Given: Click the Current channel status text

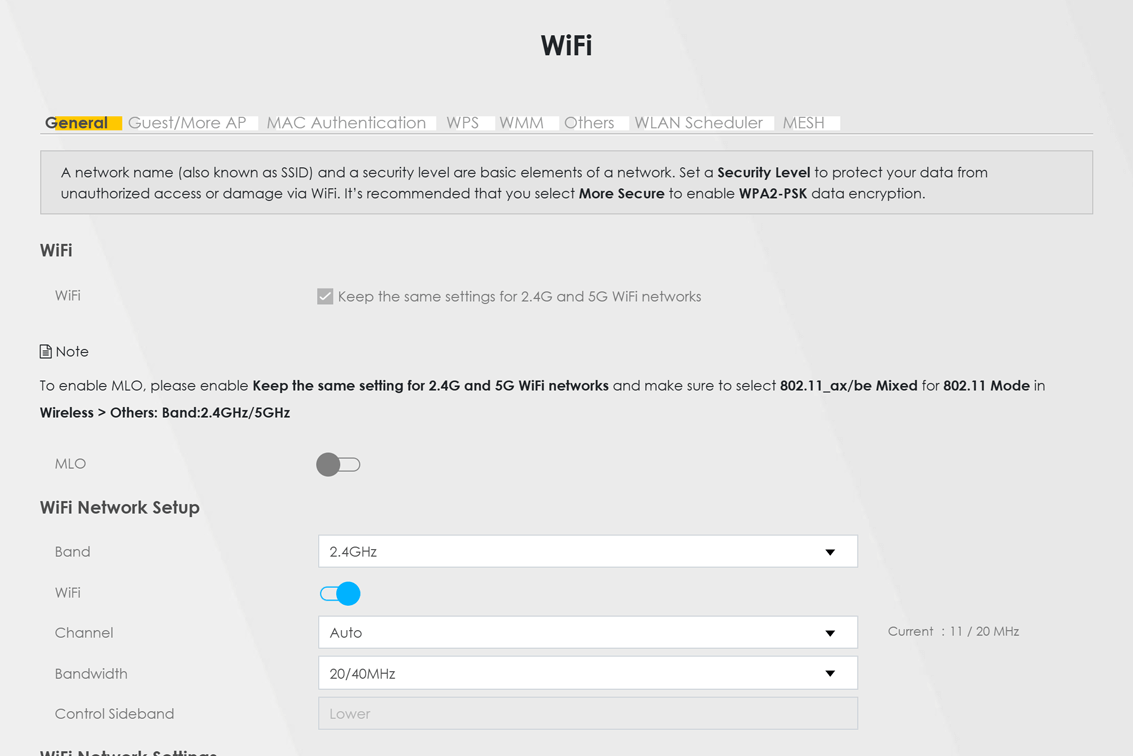Looking at the screenshot, I should (953, 632).
